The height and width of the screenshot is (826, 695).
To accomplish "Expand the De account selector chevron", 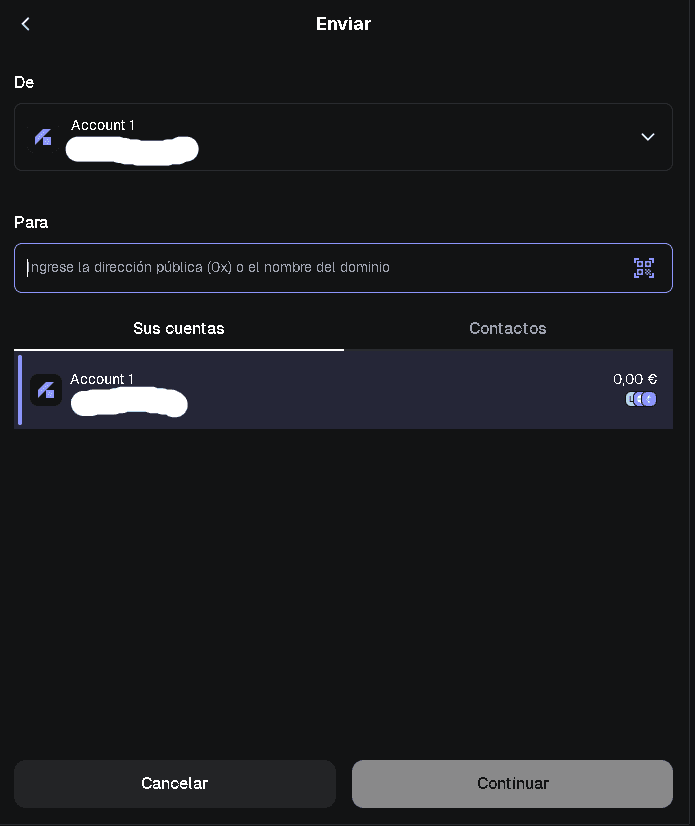I will click(x=647, y=136).
